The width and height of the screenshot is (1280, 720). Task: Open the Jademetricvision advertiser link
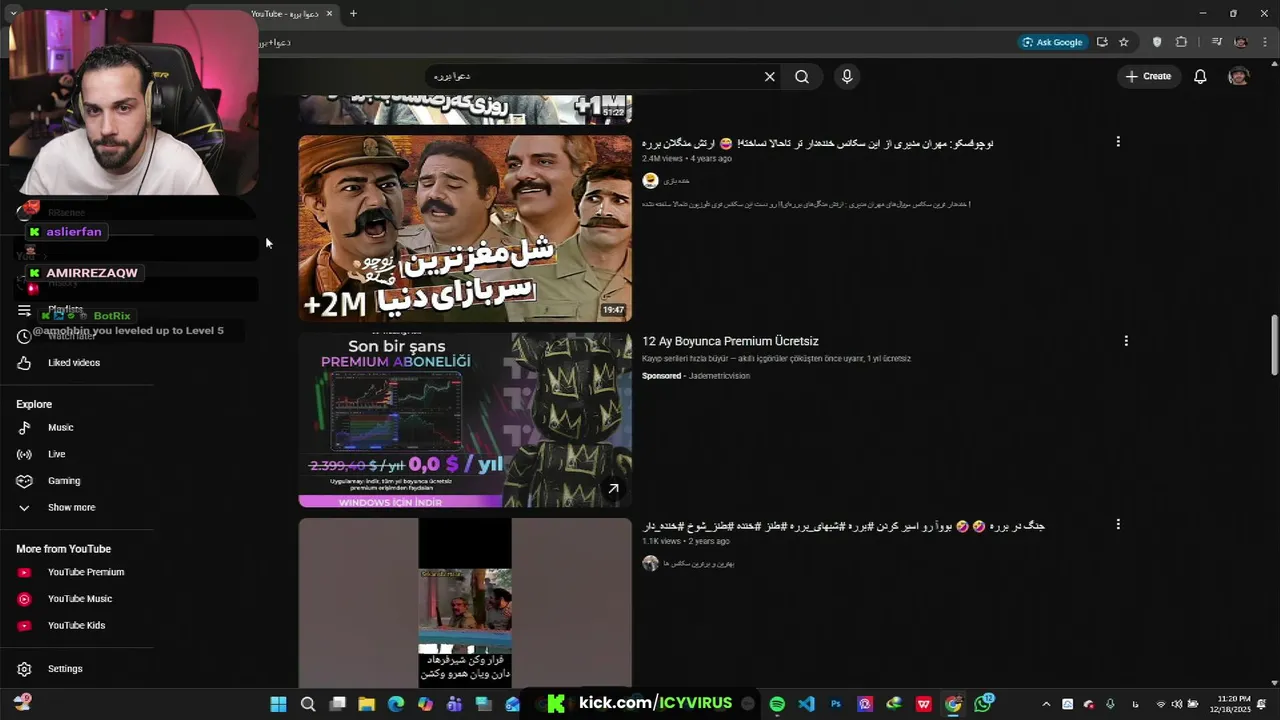719,376
